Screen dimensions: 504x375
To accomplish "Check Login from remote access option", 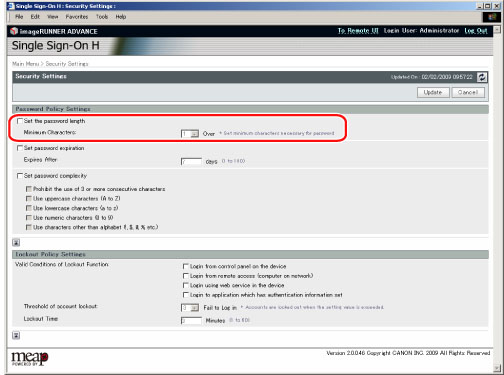I will [x=186, y=276].
